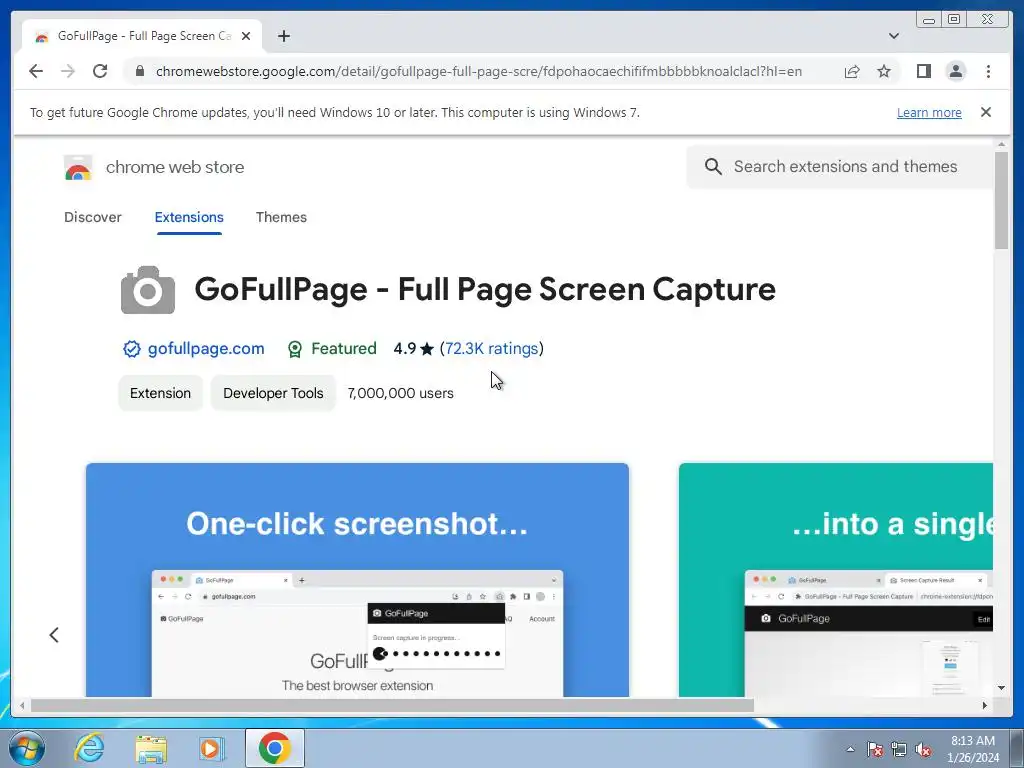Image resolution: width=1024 pixels, height=768 pixels.
Task: Click the GoFullPage extension title heading
Action: point(485,289)
